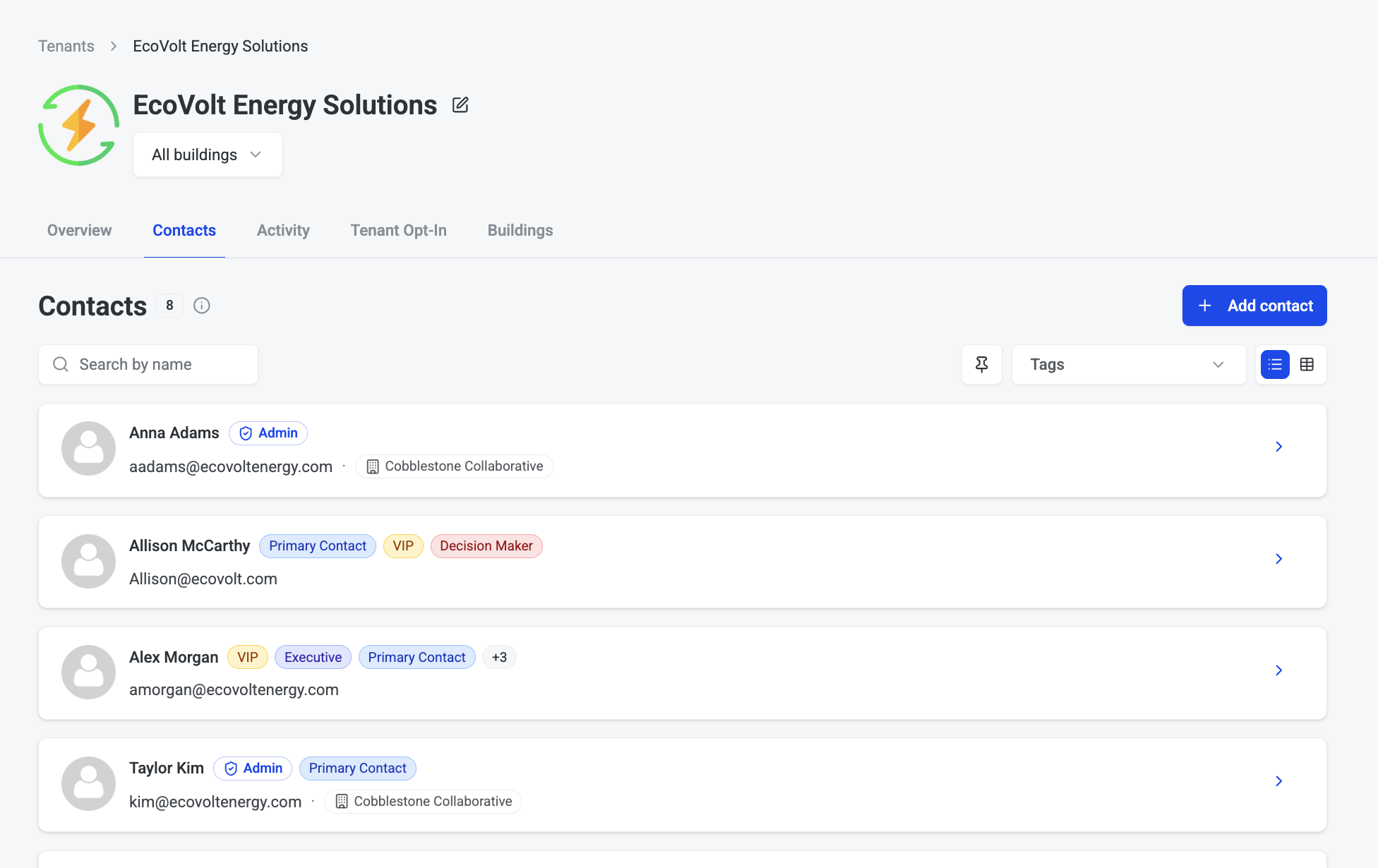The height and width of the screenshot is (868, 1378).
Task: Click Taylor Kim's Admin shield badge
Action: click(x=253, y=768)
